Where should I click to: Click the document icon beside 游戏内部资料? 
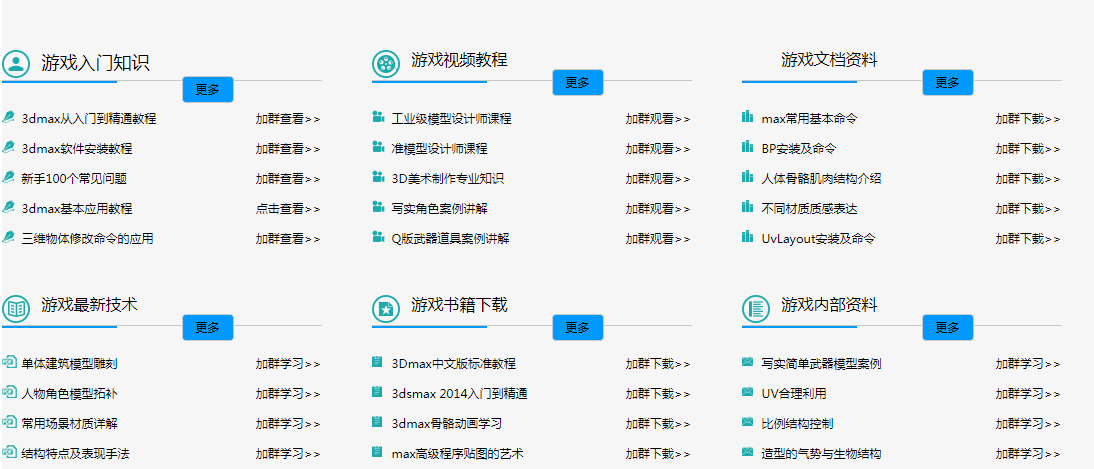[x=755, y=308]
